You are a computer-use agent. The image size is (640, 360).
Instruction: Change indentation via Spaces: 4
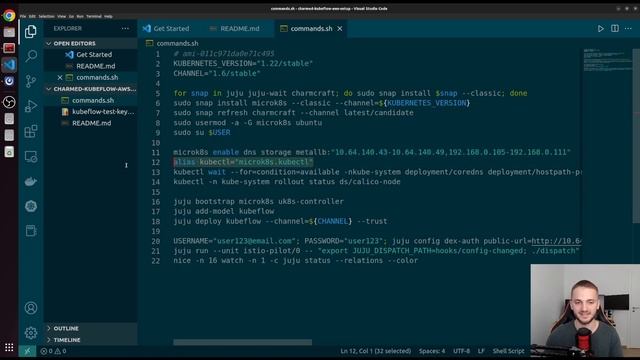pyautogui.click(x=432, y=351)
